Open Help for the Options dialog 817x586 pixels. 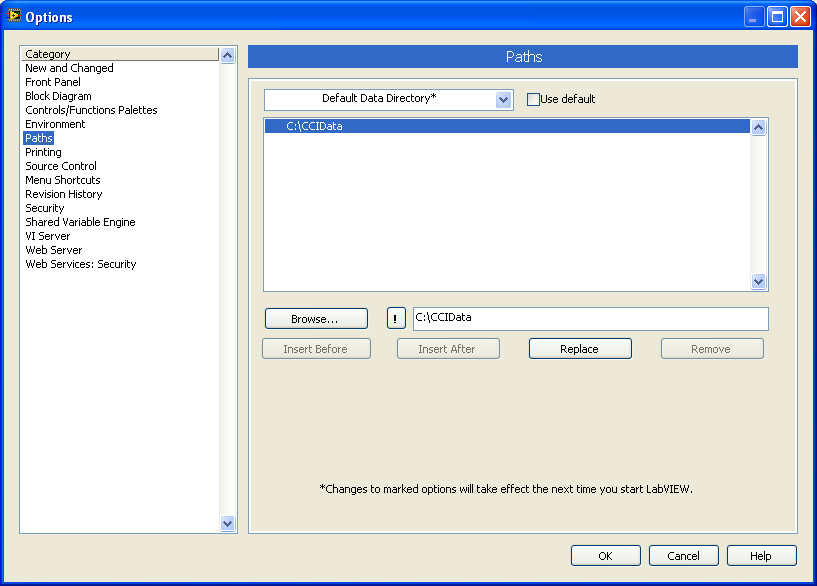[x=761, y=556]
